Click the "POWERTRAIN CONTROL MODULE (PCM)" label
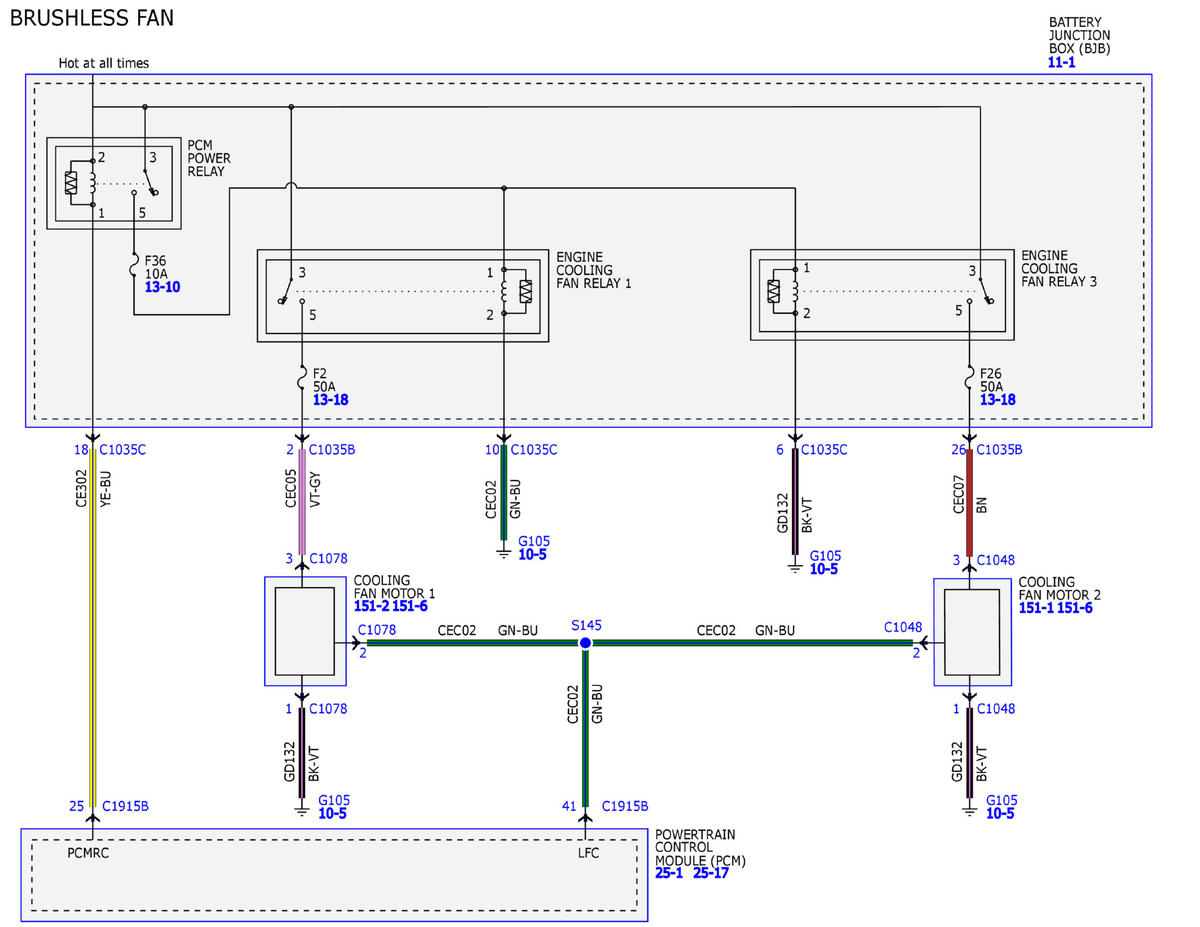 (x=701, y=847)
